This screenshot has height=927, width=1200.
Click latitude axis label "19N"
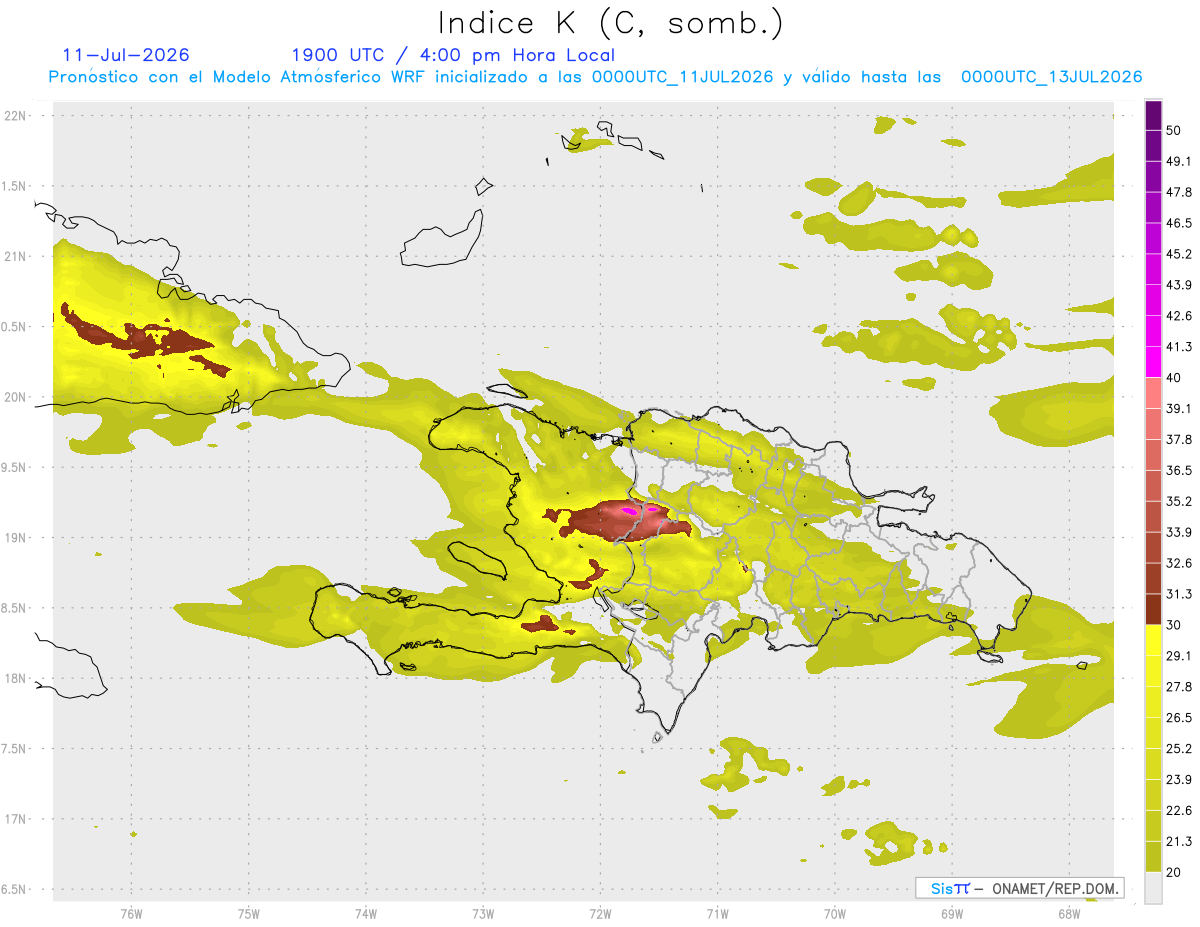point(17,538)
